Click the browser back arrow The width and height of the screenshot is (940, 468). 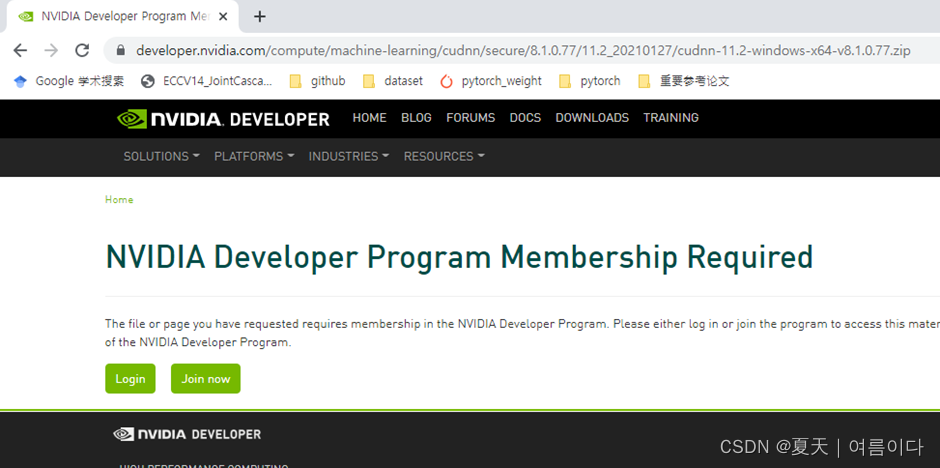[20, 50]
